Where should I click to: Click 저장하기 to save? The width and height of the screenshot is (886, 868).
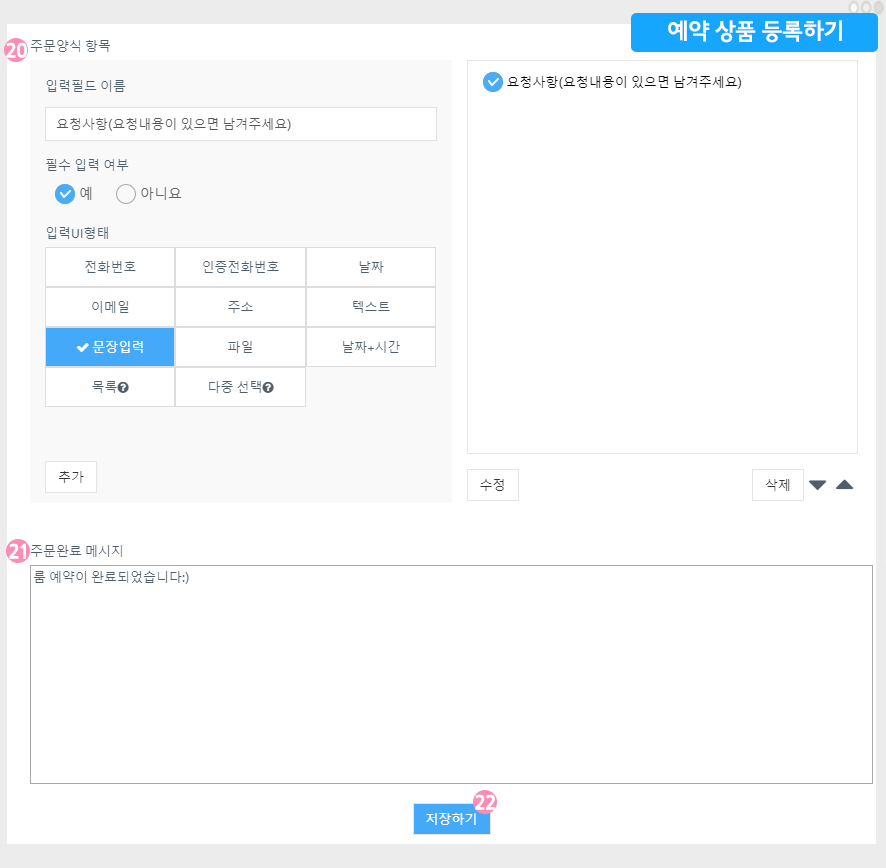[x=451, y=819]
